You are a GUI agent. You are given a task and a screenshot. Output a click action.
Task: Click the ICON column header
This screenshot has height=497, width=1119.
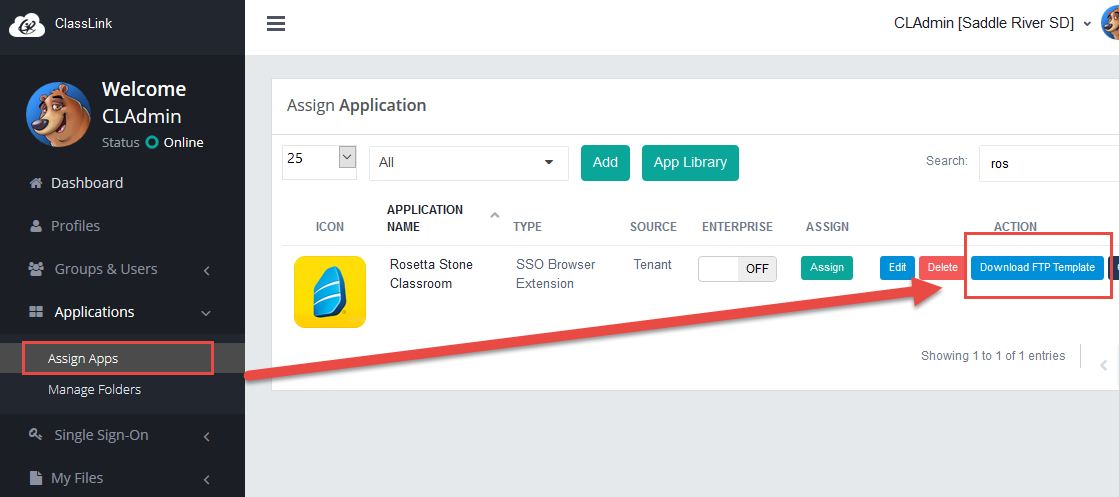click(330, 226)
